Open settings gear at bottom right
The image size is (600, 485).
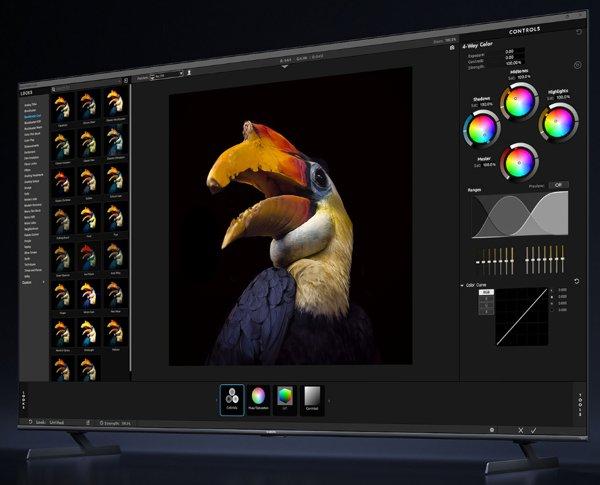click(492, 430)
